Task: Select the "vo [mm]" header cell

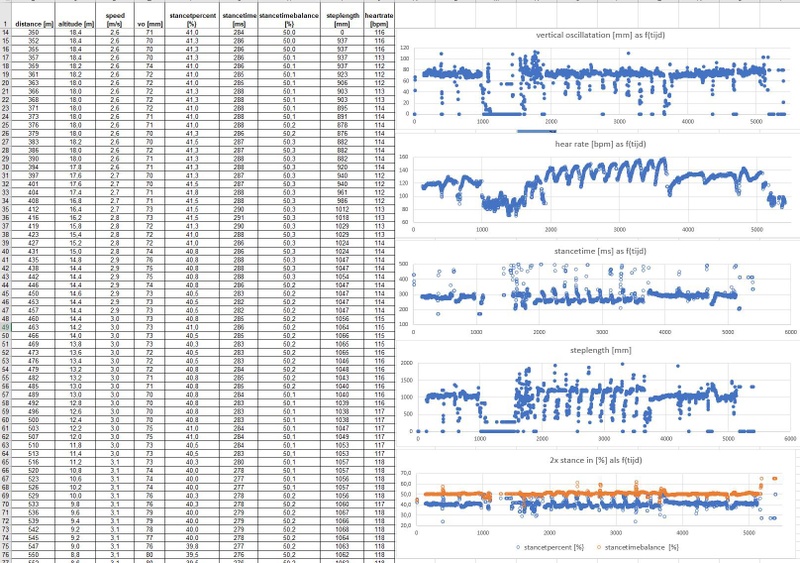Action: 149,16
